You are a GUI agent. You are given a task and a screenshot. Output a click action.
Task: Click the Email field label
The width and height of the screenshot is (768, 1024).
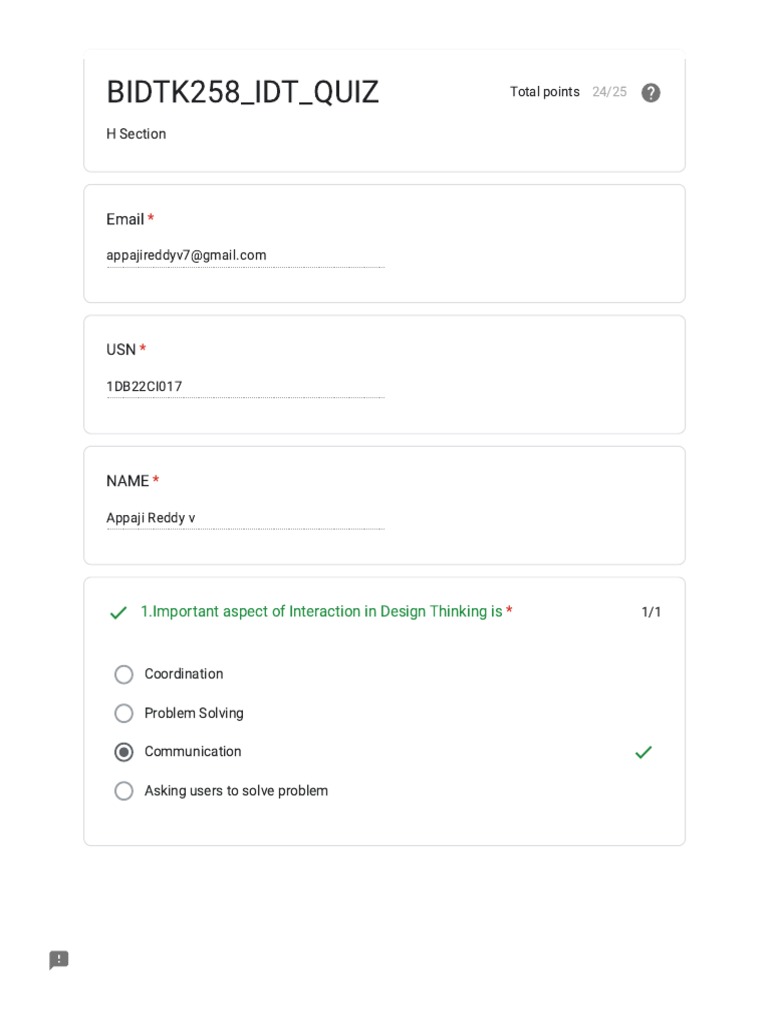pos(125,219)
